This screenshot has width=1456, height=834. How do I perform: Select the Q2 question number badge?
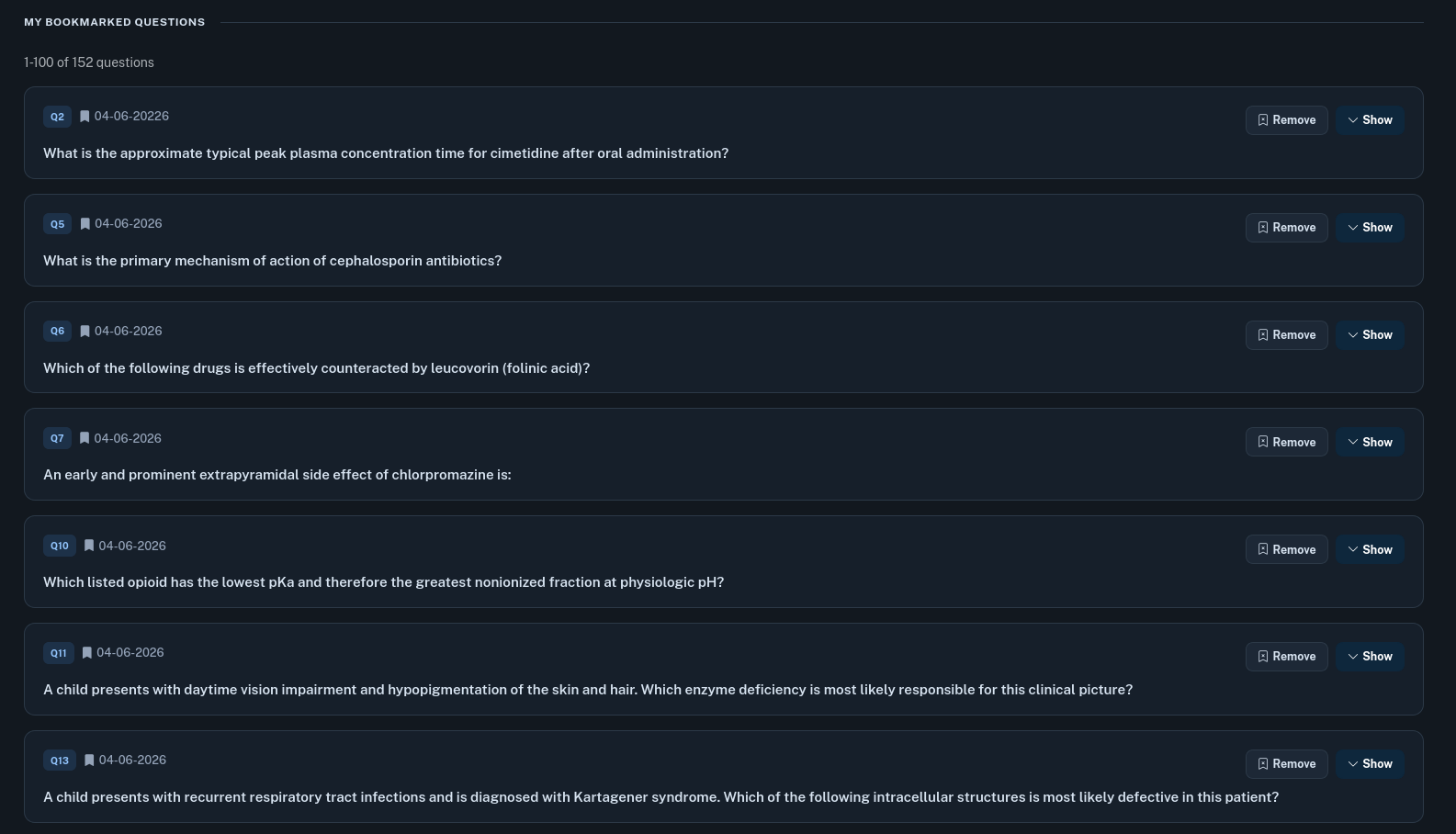57,117
